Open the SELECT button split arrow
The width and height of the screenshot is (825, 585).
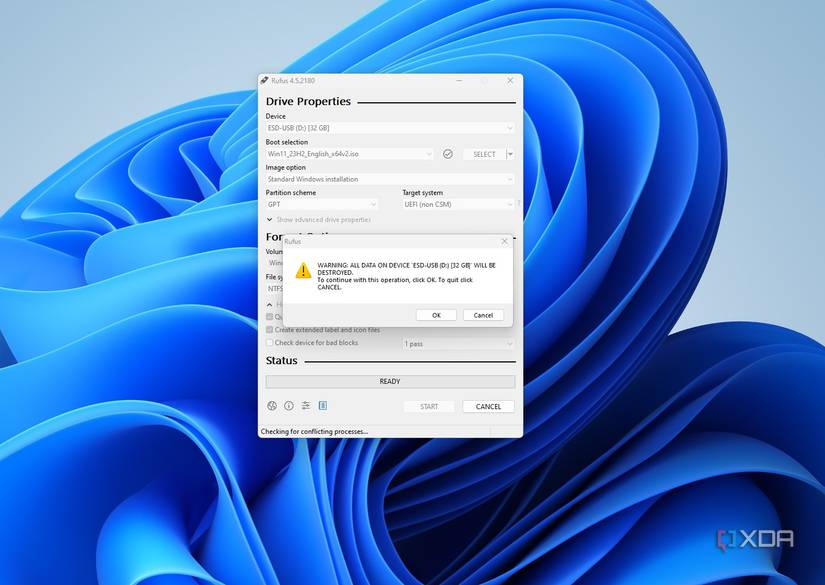[x=510, y=154]
